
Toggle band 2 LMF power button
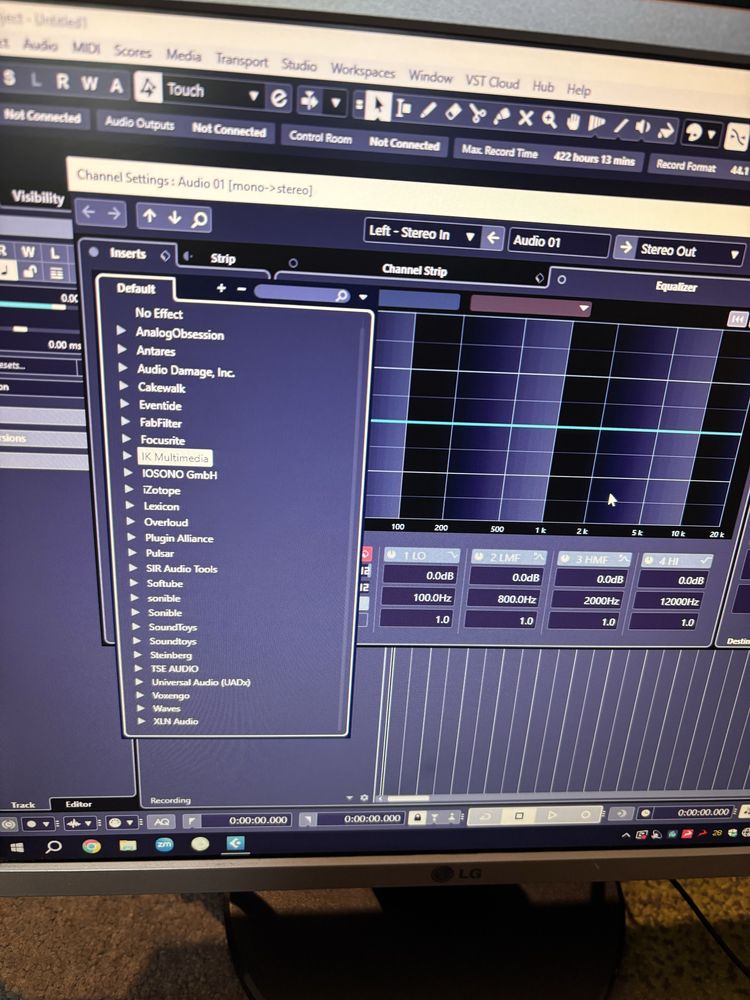[479, 557]
